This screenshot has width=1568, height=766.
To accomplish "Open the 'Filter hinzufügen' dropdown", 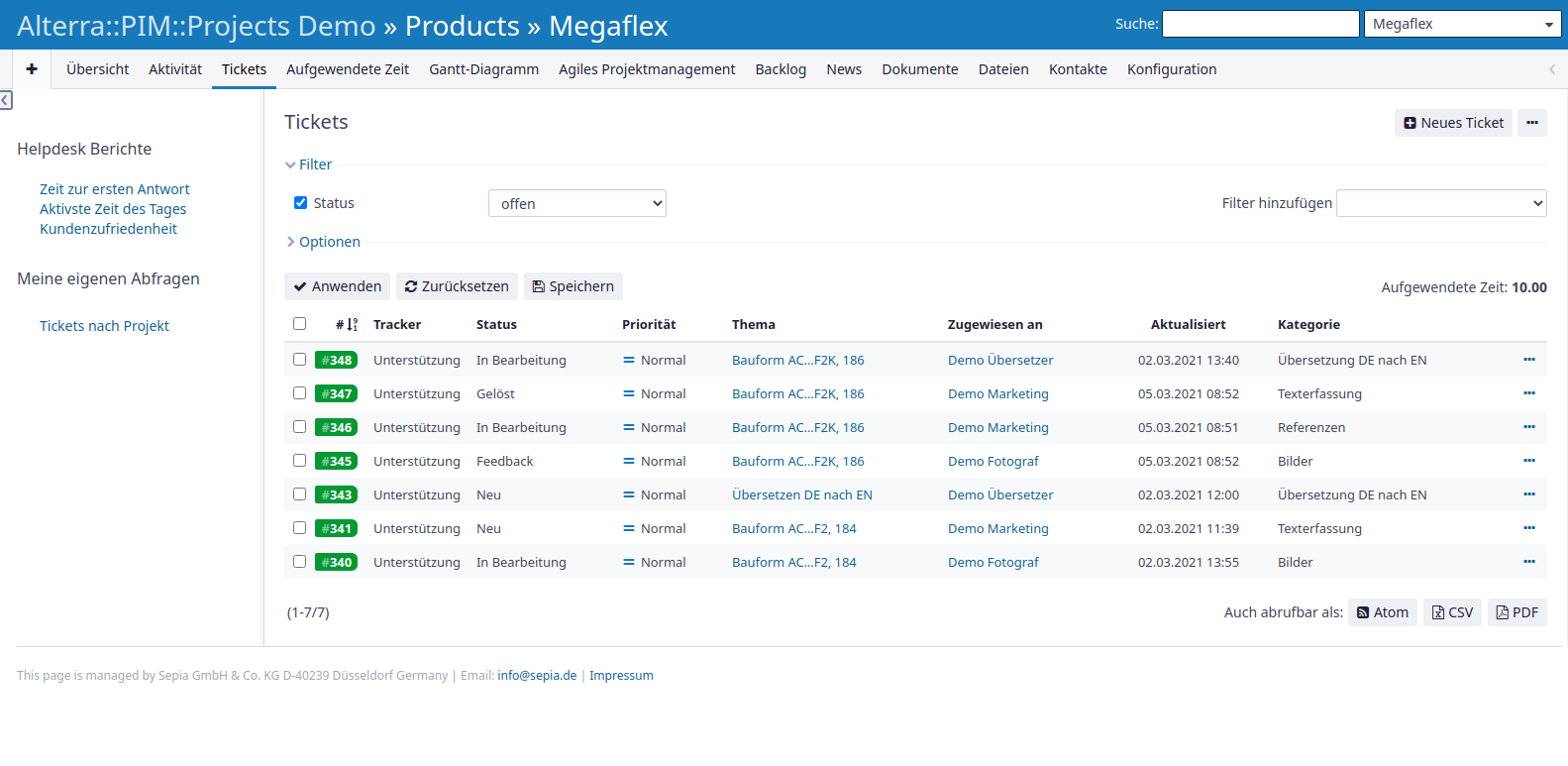I will coord(1440,203).
